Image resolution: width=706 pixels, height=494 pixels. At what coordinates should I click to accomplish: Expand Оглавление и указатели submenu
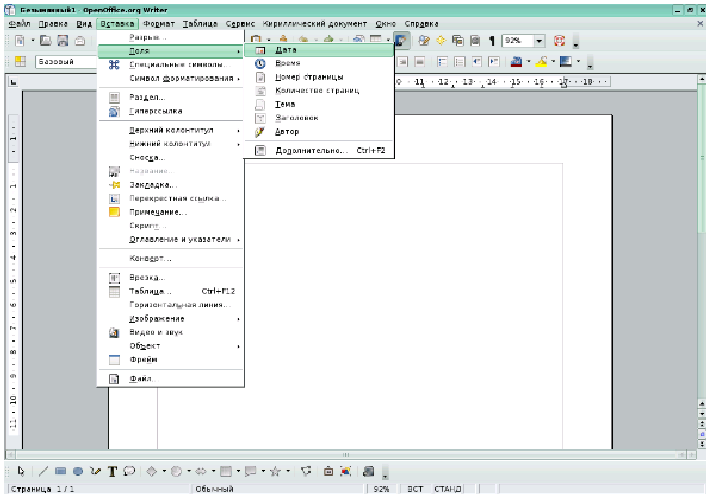click(171, 239)
